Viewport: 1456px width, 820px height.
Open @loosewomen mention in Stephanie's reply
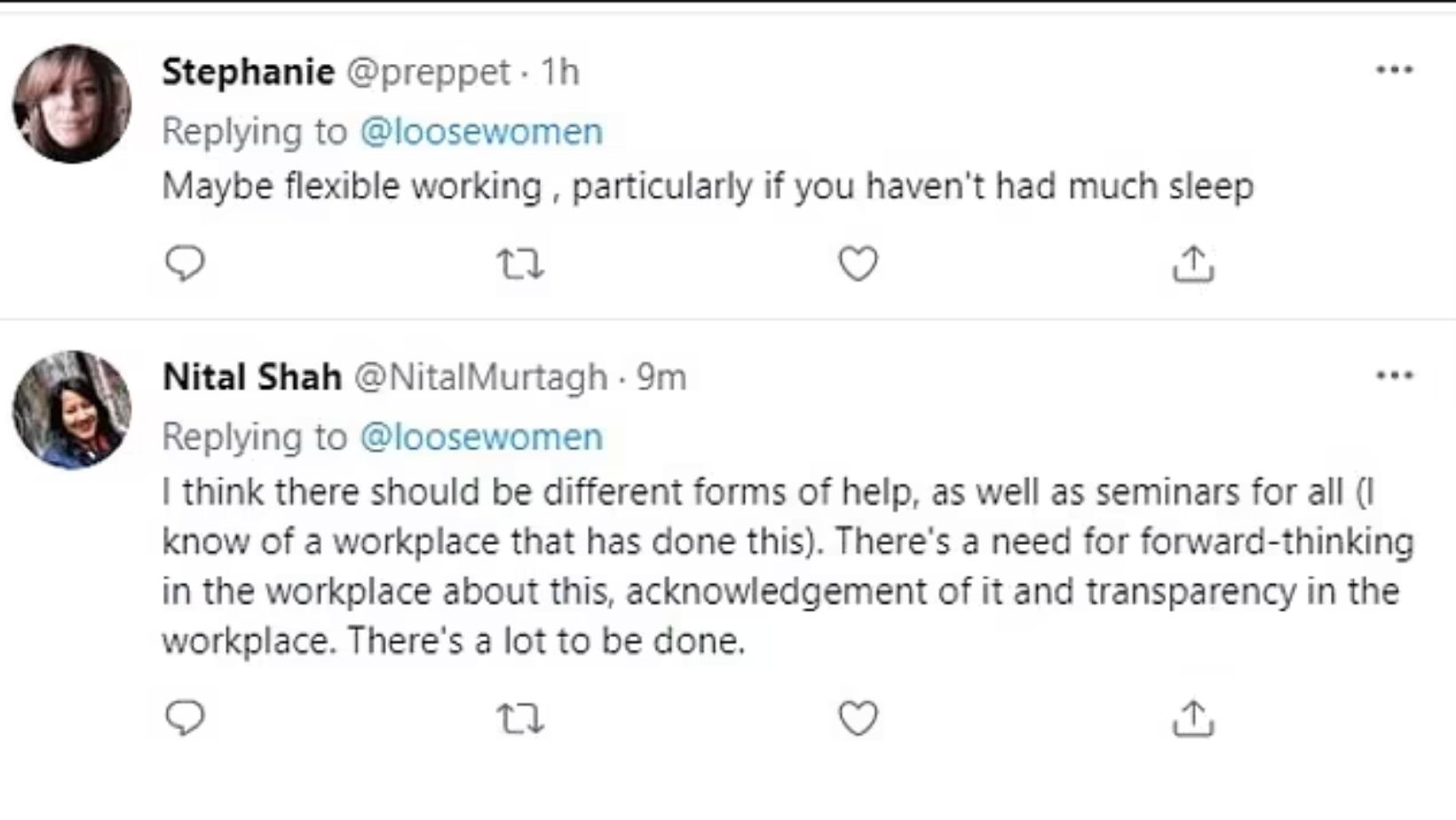point(481,131)
